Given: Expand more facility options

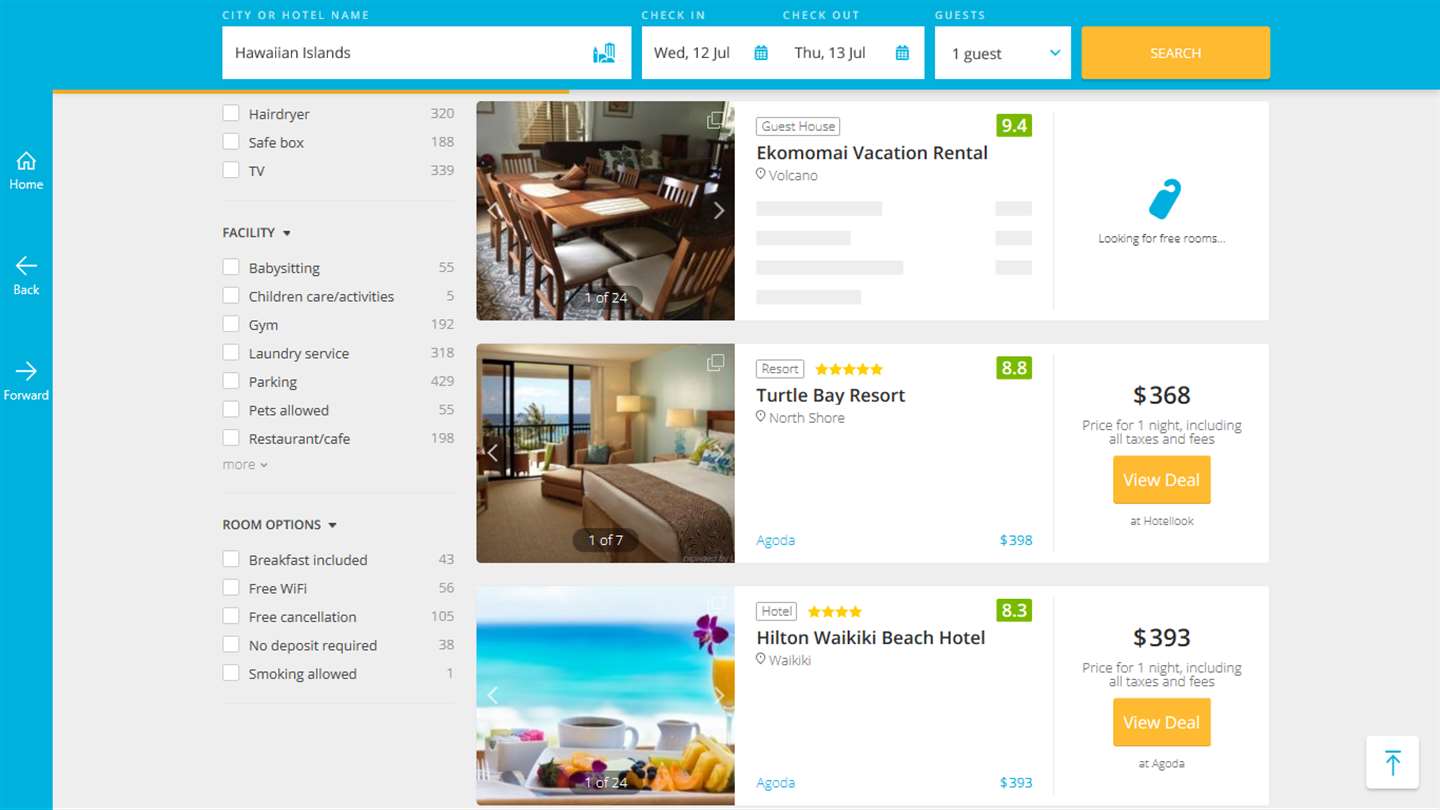Looking at the screenshot, I should (245, 465).
